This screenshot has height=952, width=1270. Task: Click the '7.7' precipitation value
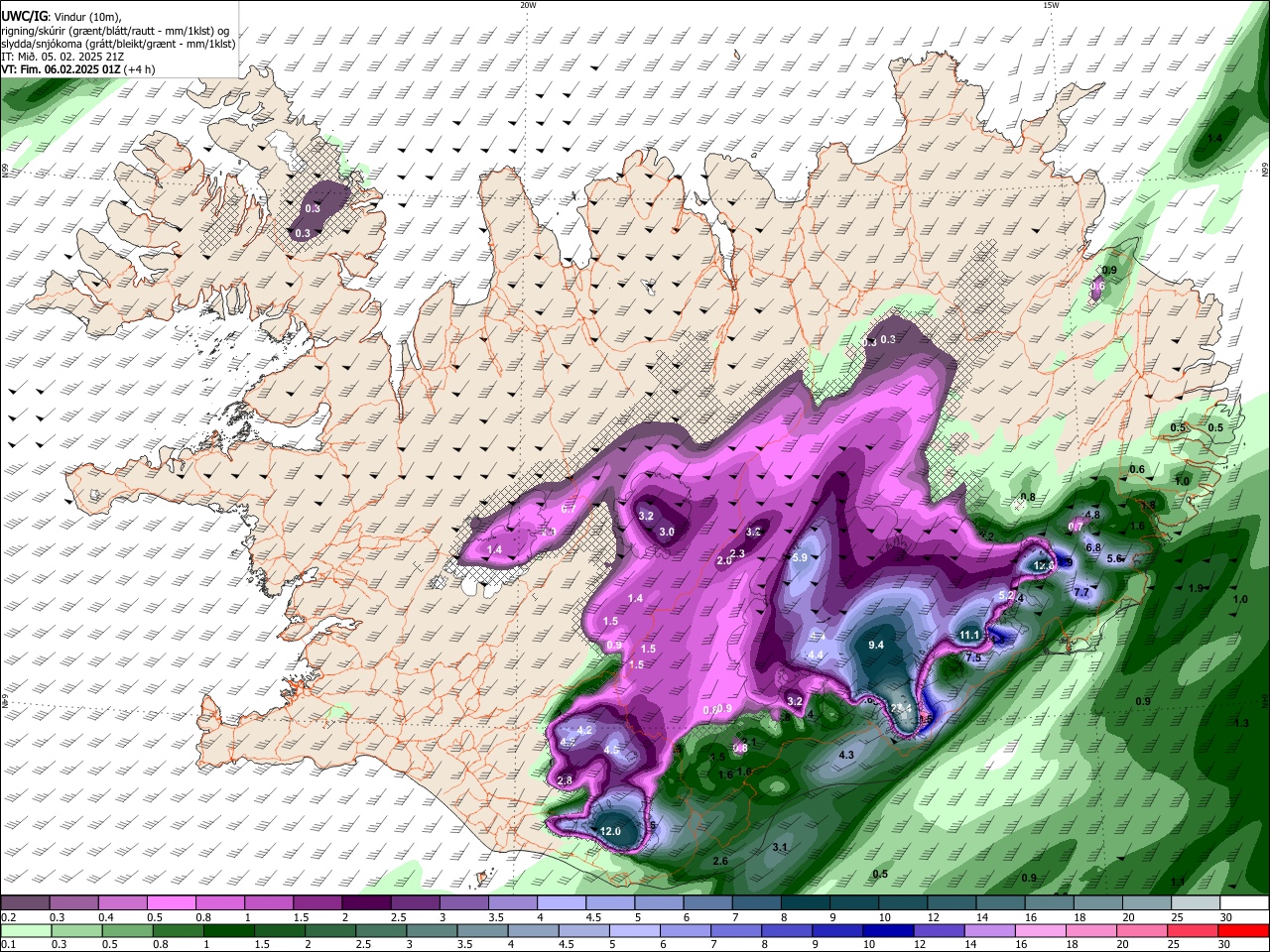(1081, 592)
